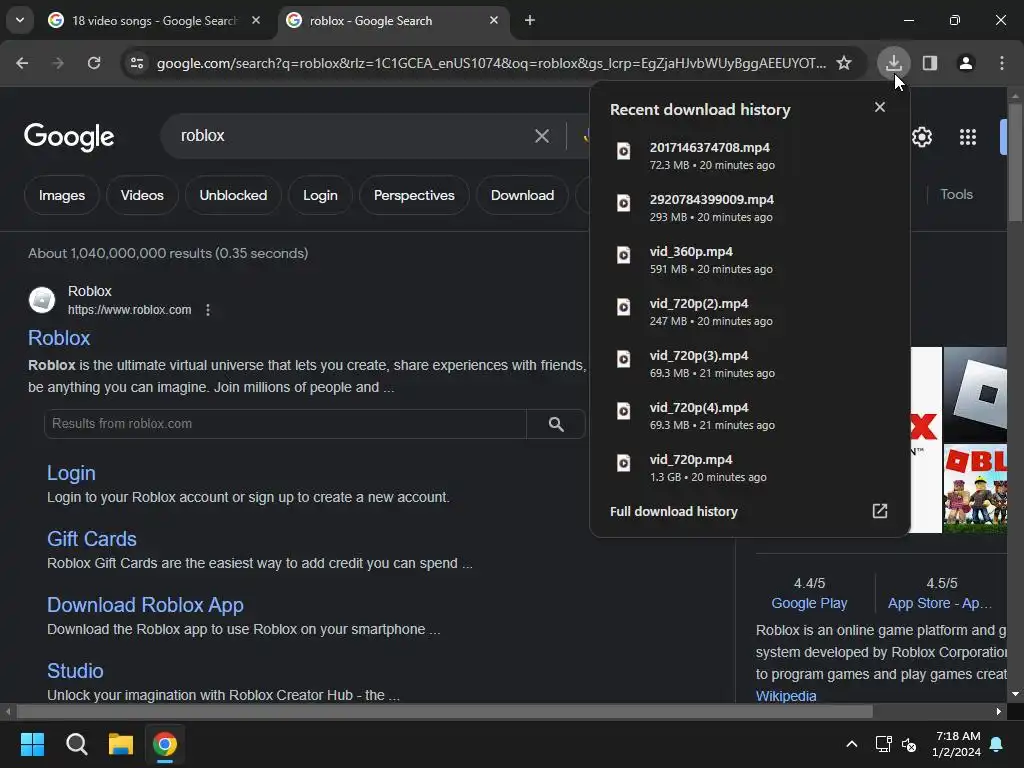Open the App Store rating link
The height and width of the screenshot is (768, 1024).
click(940, 603)
